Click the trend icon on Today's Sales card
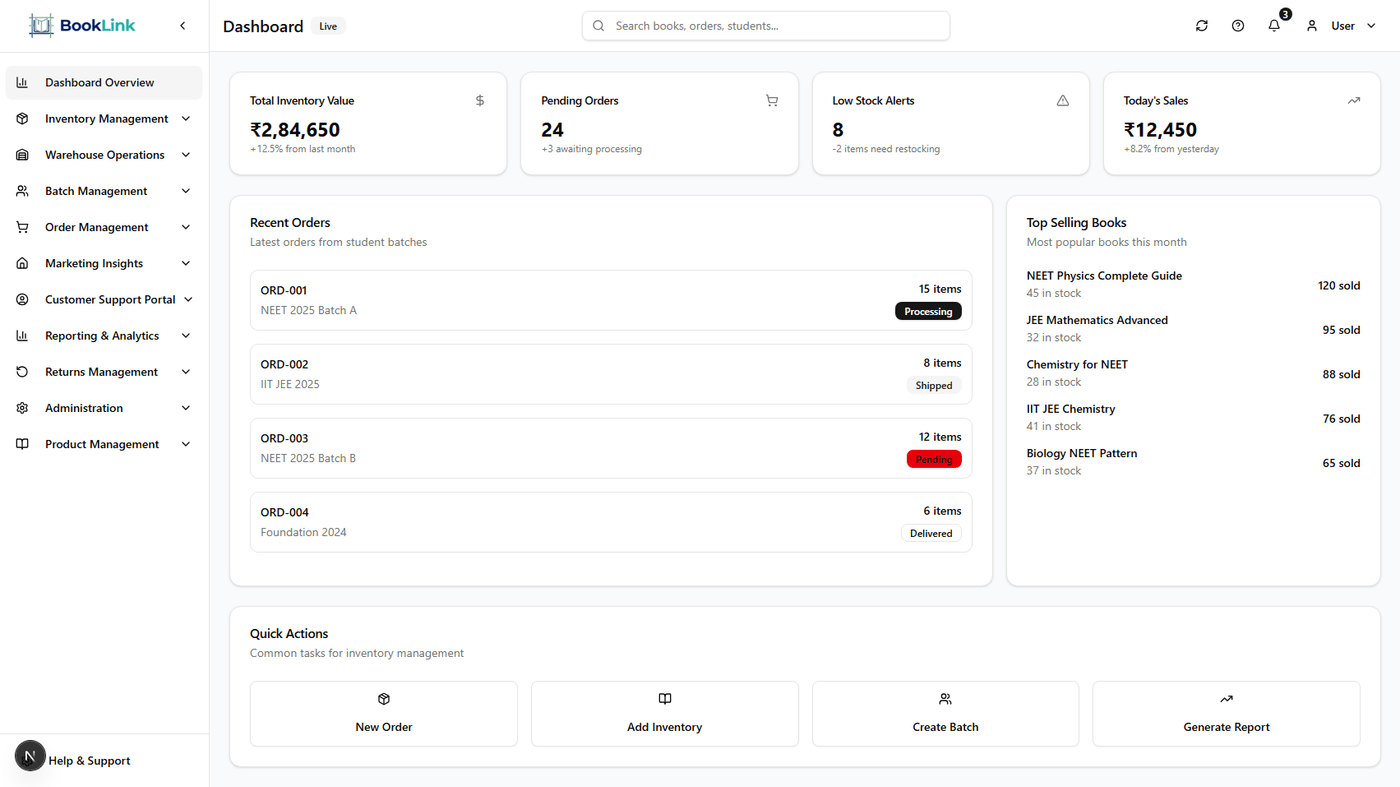This screenshot has height=787, width=1400. click(1353, 100)
